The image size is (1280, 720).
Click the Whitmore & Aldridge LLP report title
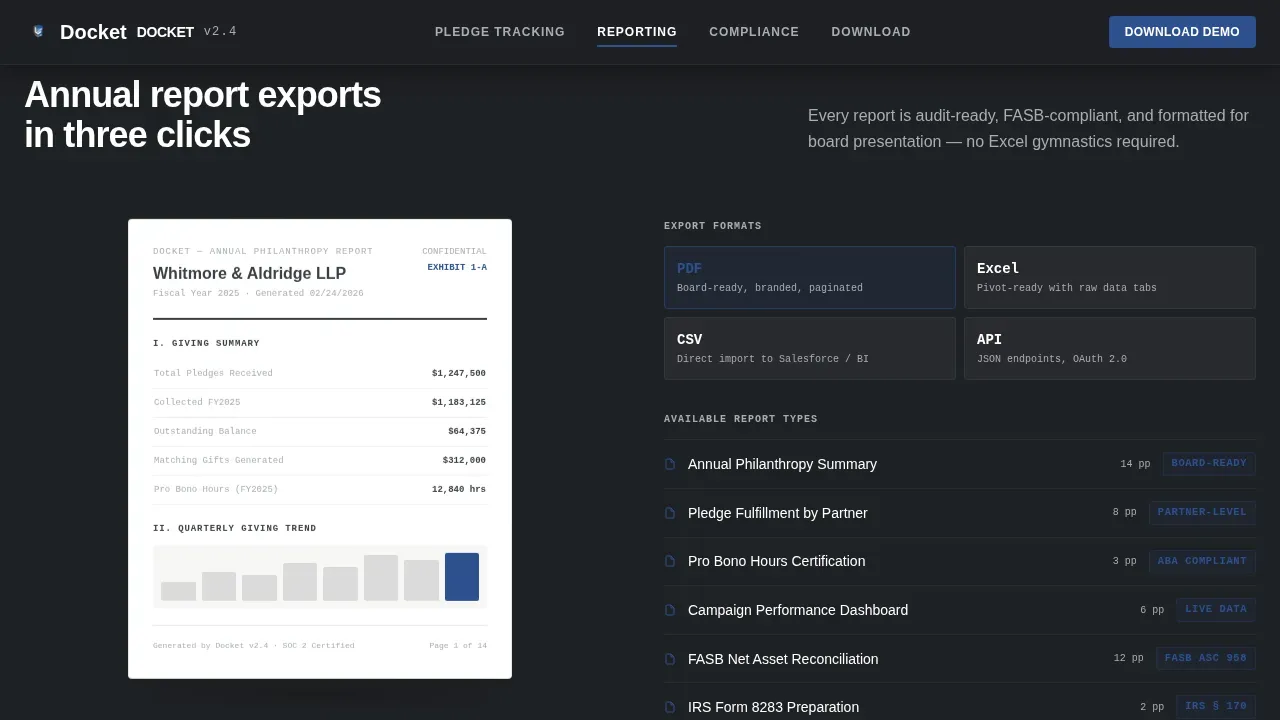point(249,273)
